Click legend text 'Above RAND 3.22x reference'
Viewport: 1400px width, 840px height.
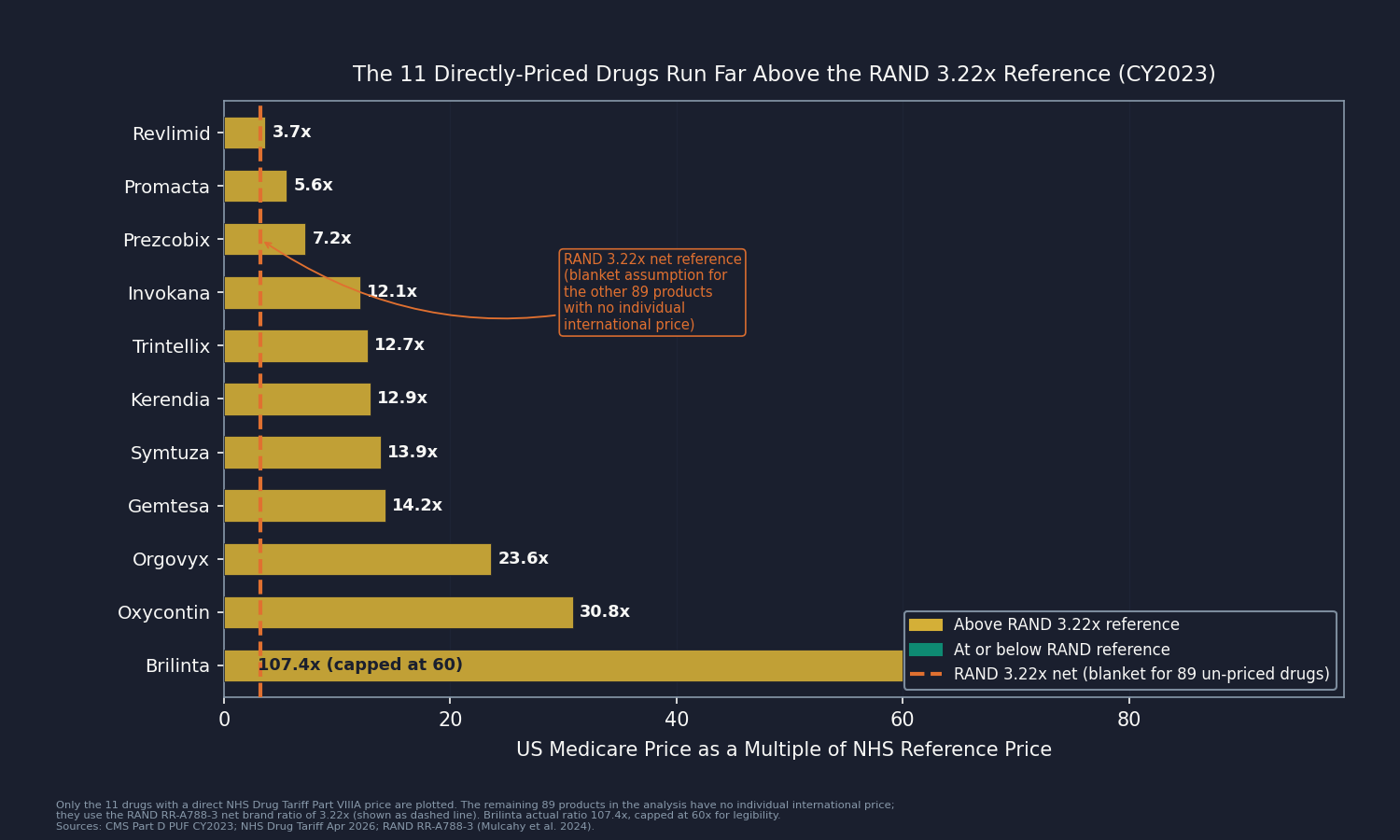(x=1067, y=625)
